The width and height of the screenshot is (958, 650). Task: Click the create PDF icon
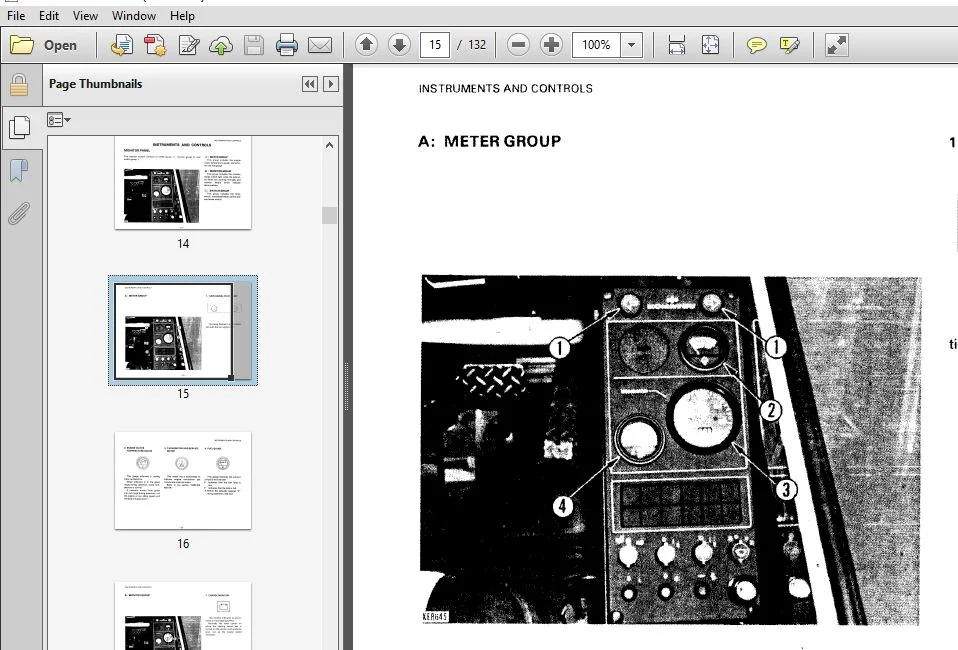click(155, 45)
